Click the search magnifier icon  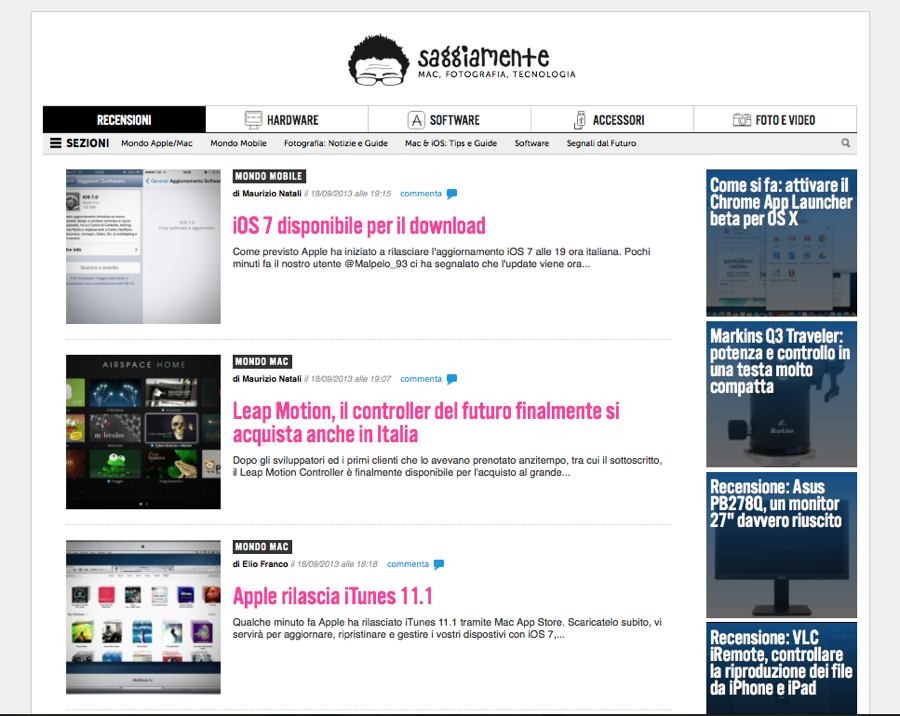point(845,143)
